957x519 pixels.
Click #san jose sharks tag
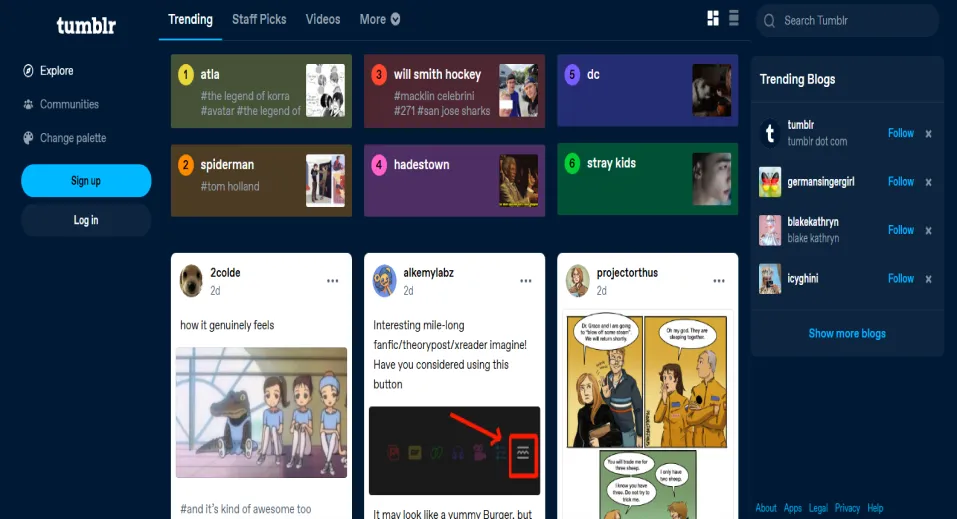454,111
